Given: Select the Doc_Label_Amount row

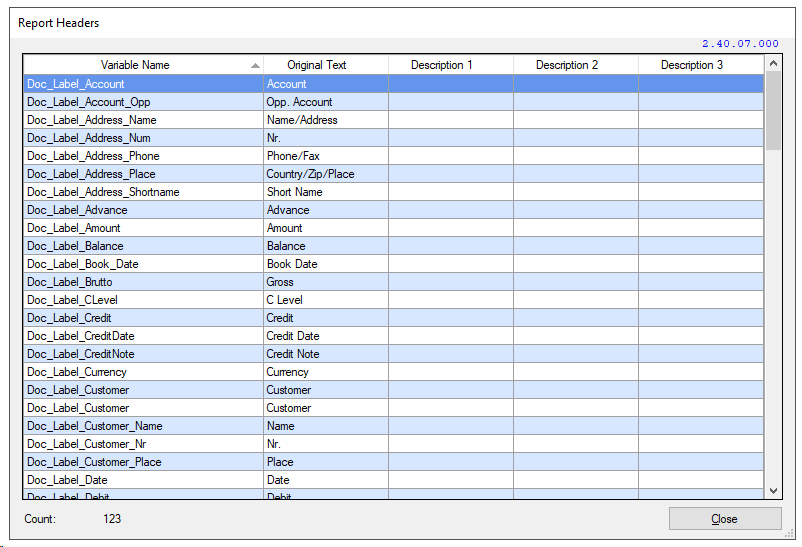Looking at the screenshot, I should pos(393,228).
